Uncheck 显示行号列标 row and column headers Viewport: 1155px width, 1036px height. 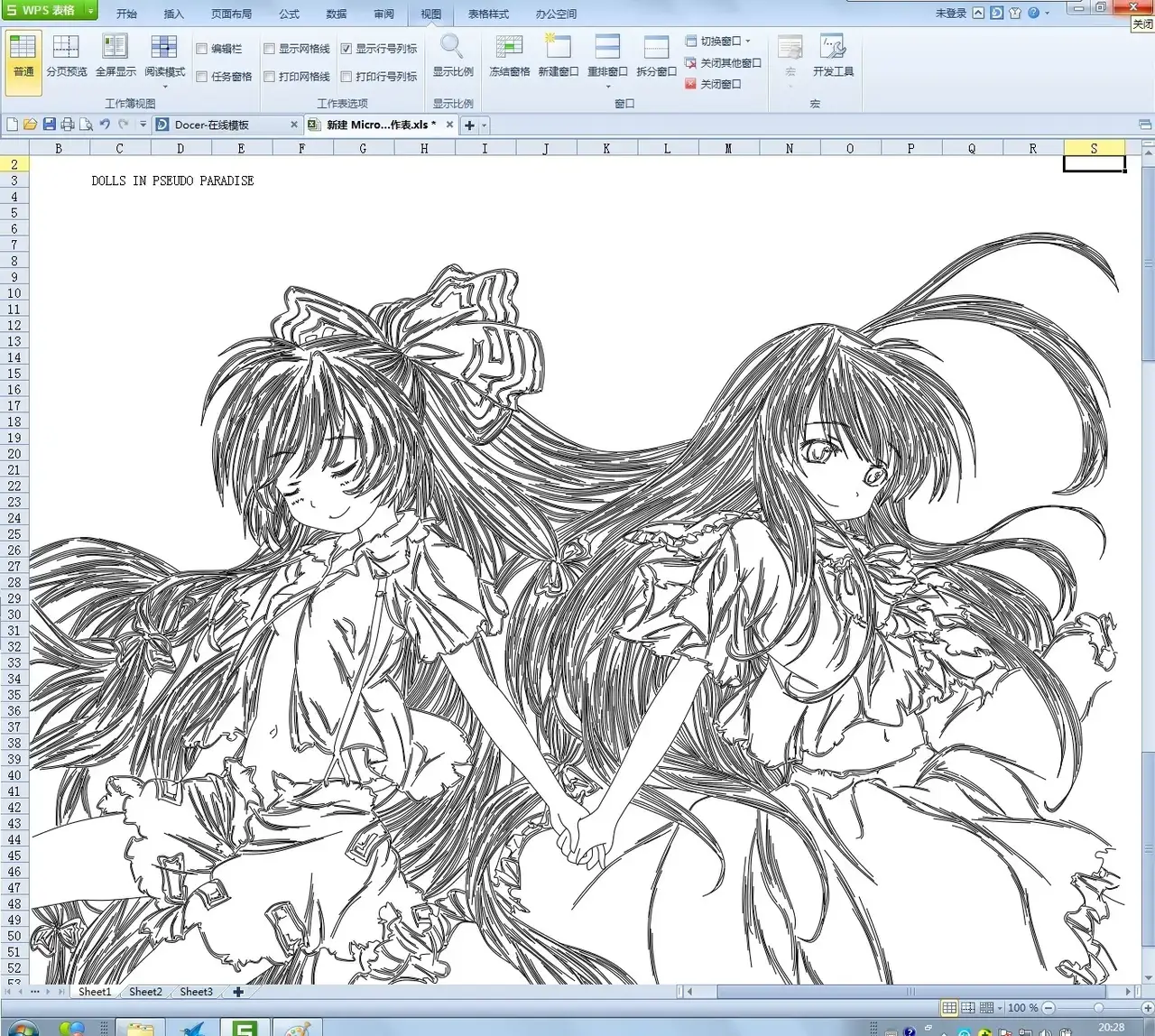(x=346, y=49)
